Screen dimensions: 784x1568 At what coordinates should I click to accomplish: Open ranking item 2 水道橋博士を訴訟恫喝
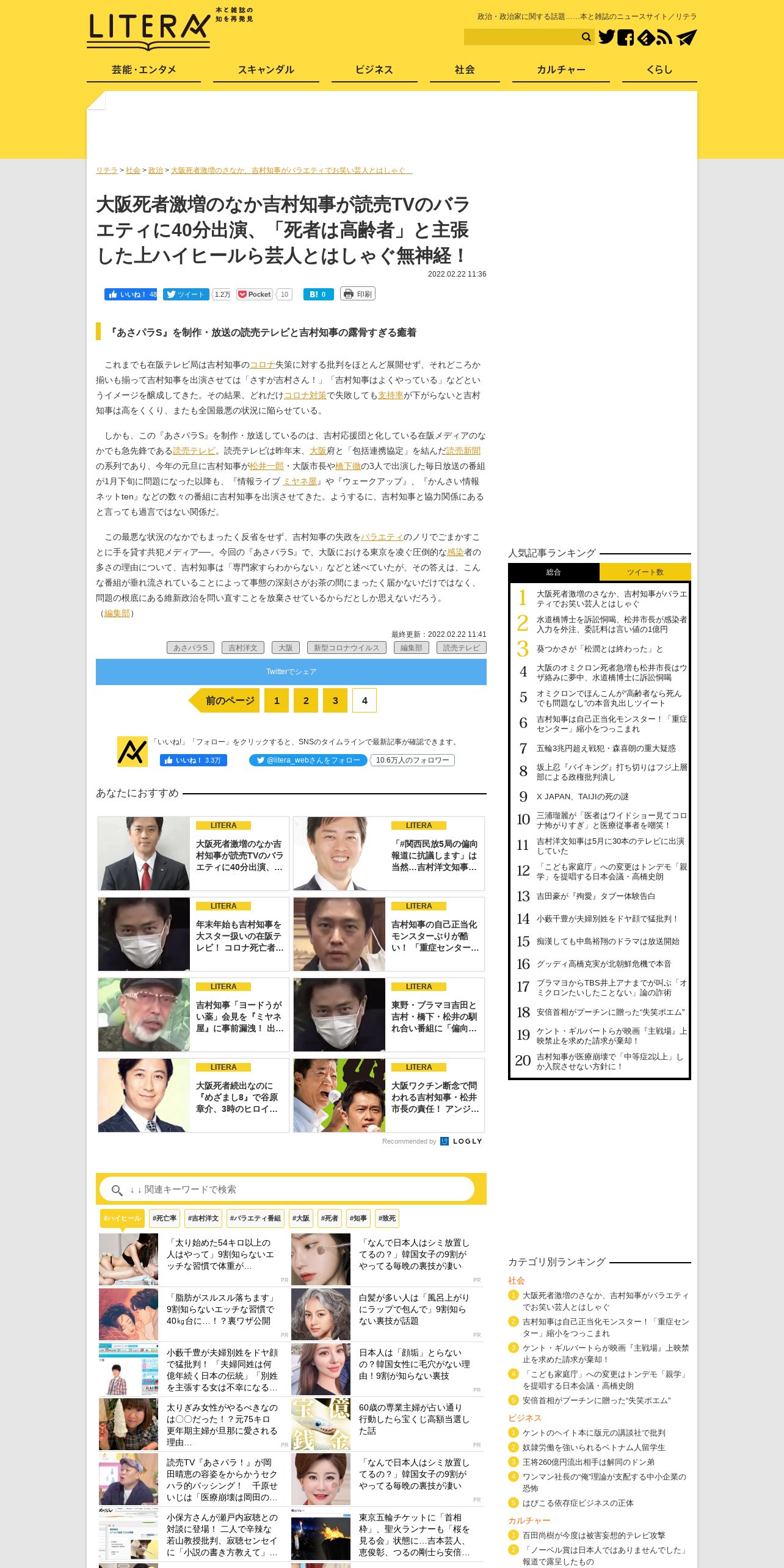click(x=611, y=624)
